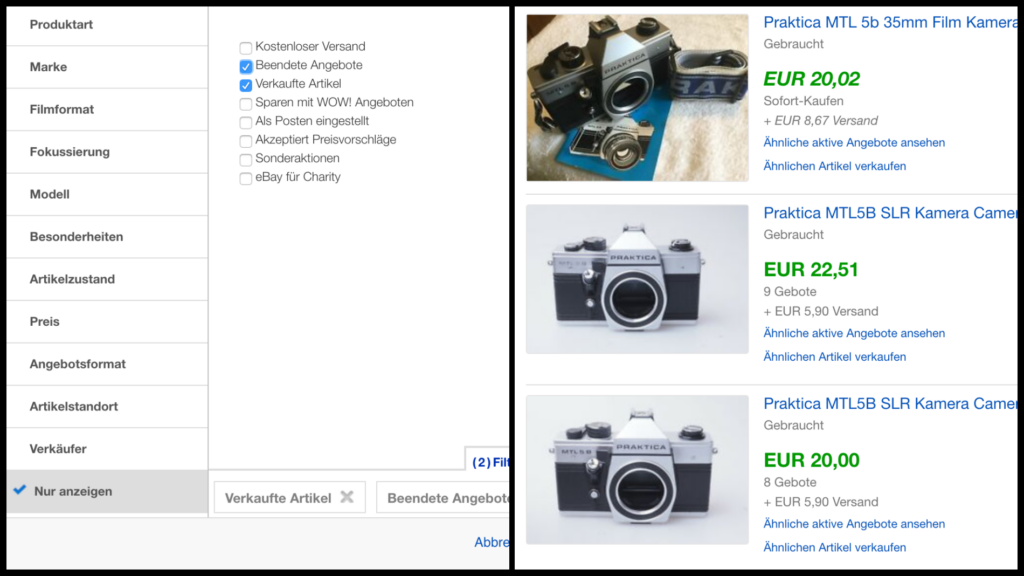
Task: Select the Verkäufer filter category
Action: [107, 449]
